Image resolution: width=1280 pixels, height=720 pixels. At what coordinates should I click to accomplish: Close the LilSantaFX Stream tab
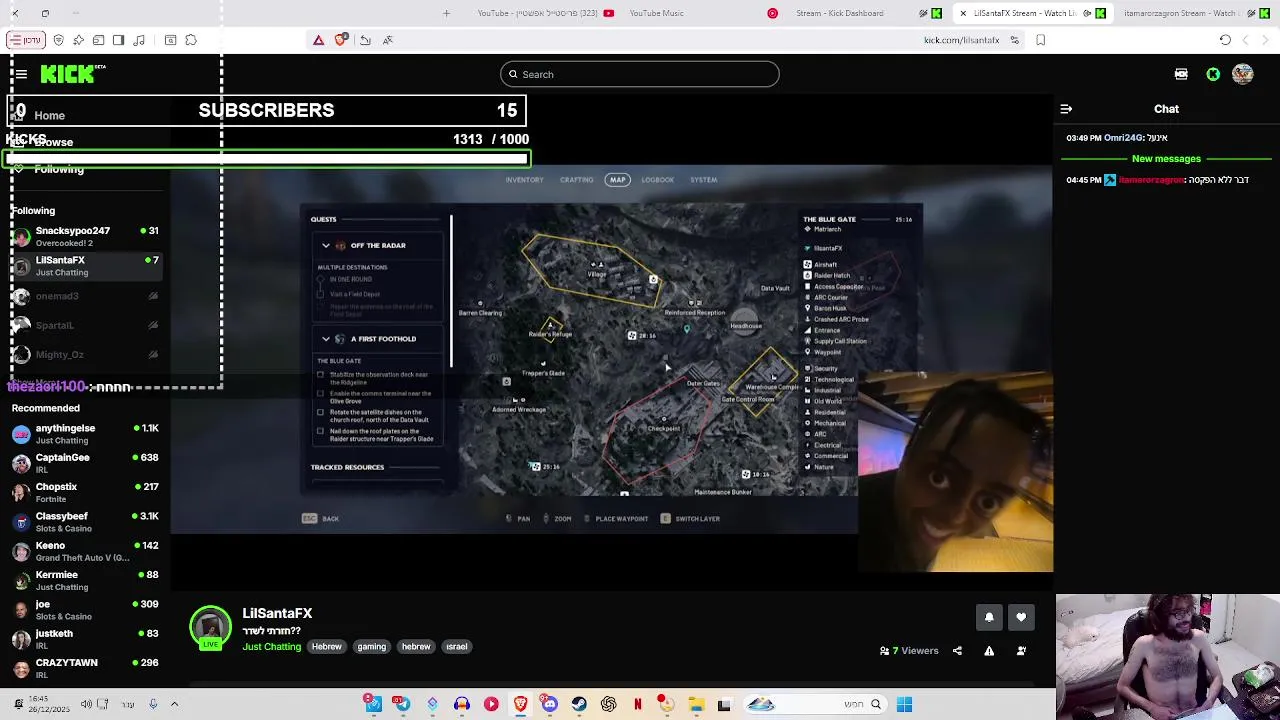[963, 13]
